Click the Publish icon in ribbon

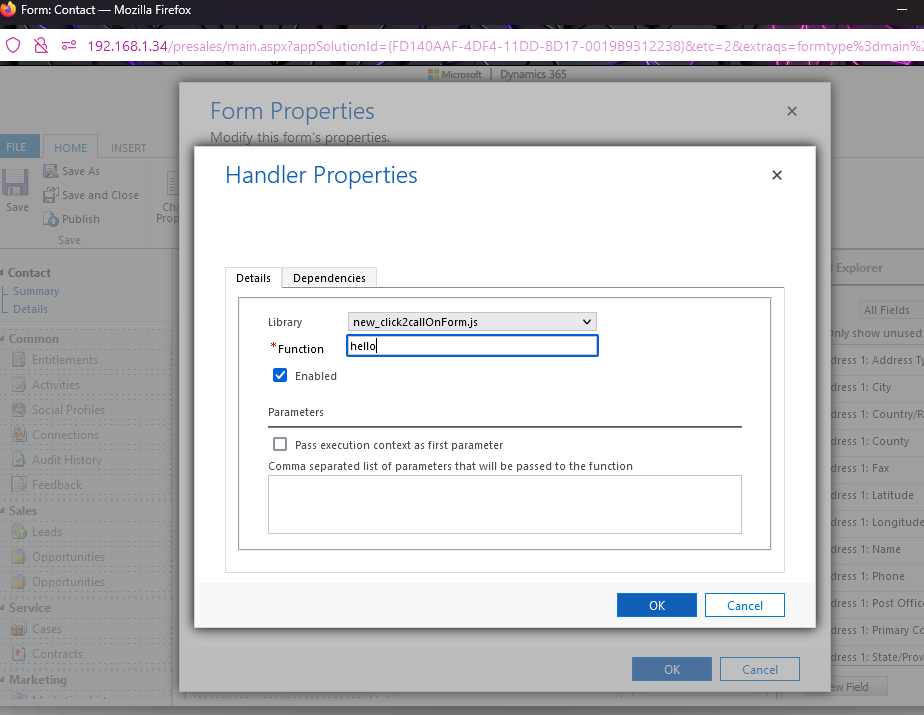point(52,219)
